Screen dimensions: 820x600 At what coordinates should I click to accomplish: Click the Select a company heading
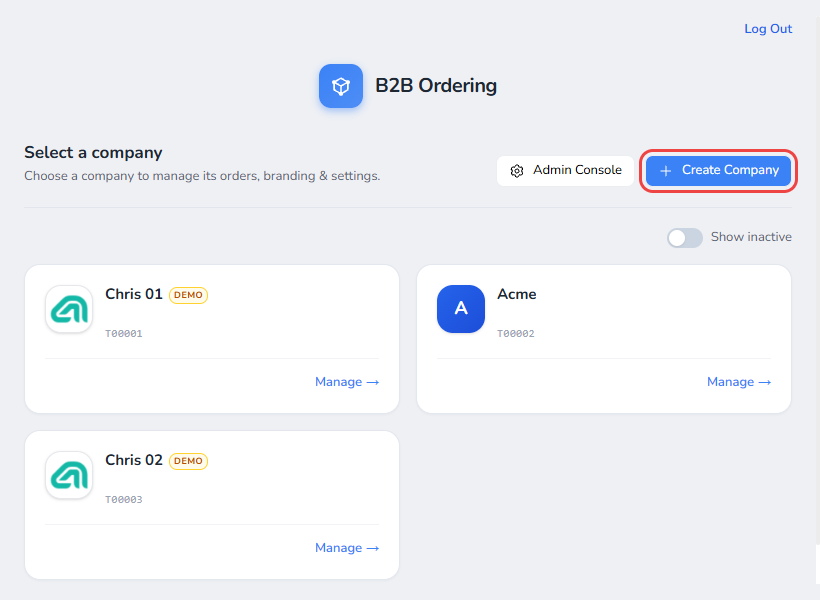coord(93,152)
